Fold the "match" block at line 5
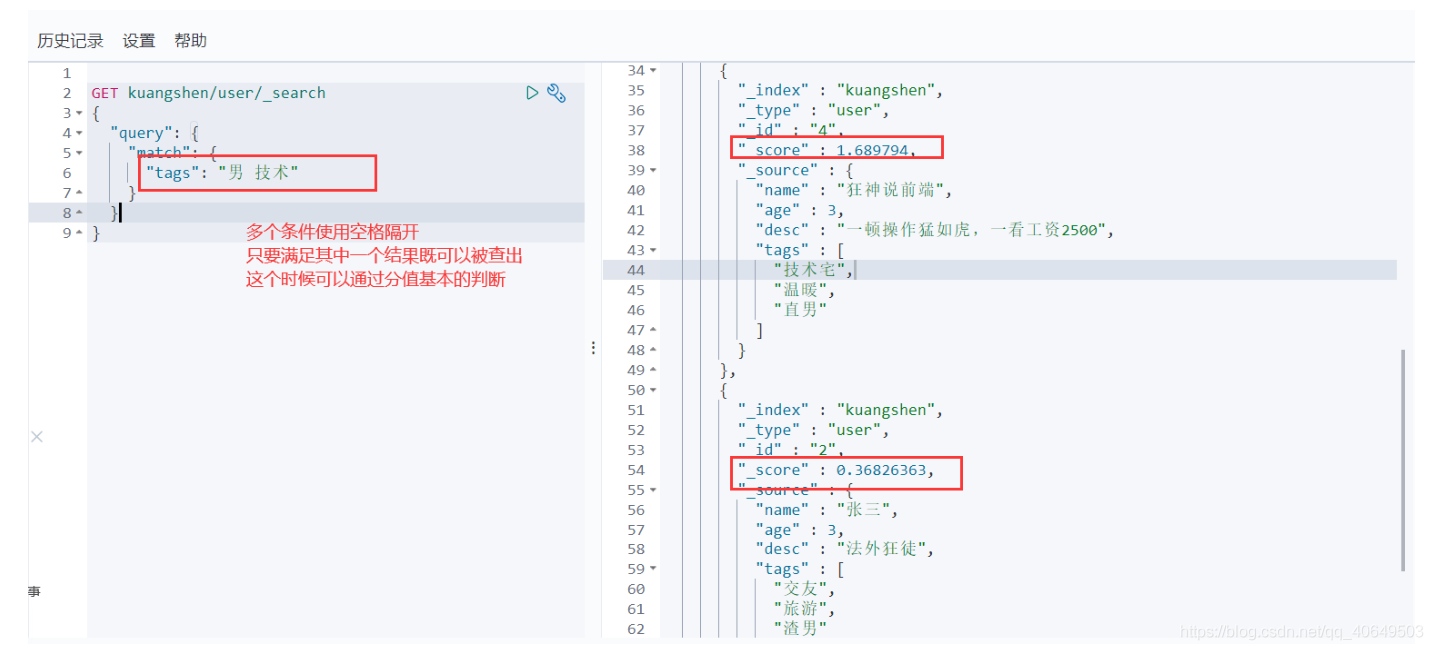1433x650 pixels. 80,153
